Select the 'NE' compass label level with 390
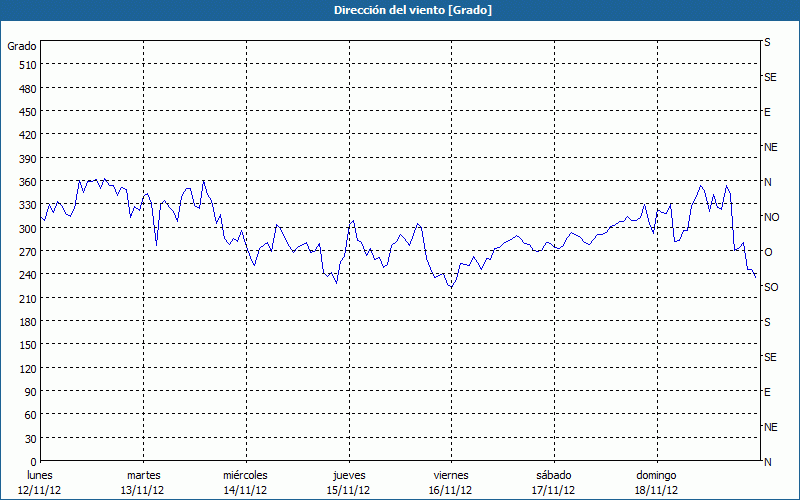This screenshot has width=800, height=500. (771, 147)
